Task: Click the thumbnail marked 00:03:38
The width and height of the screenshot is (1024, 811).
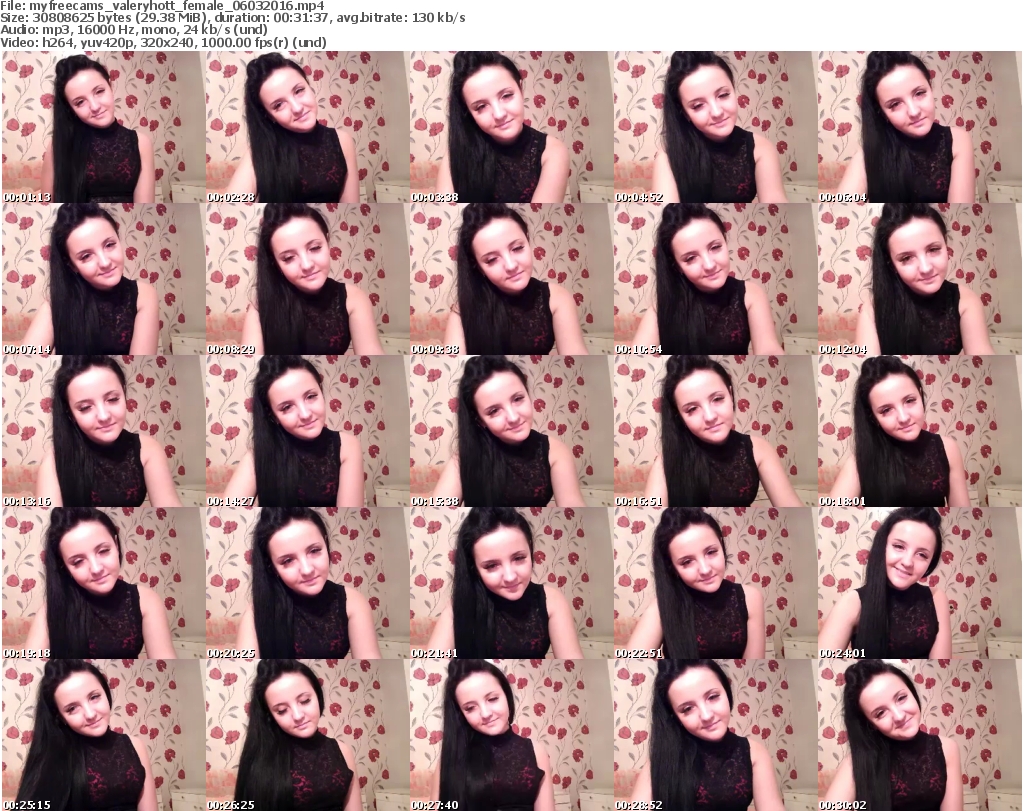Action: click(510, 128)
